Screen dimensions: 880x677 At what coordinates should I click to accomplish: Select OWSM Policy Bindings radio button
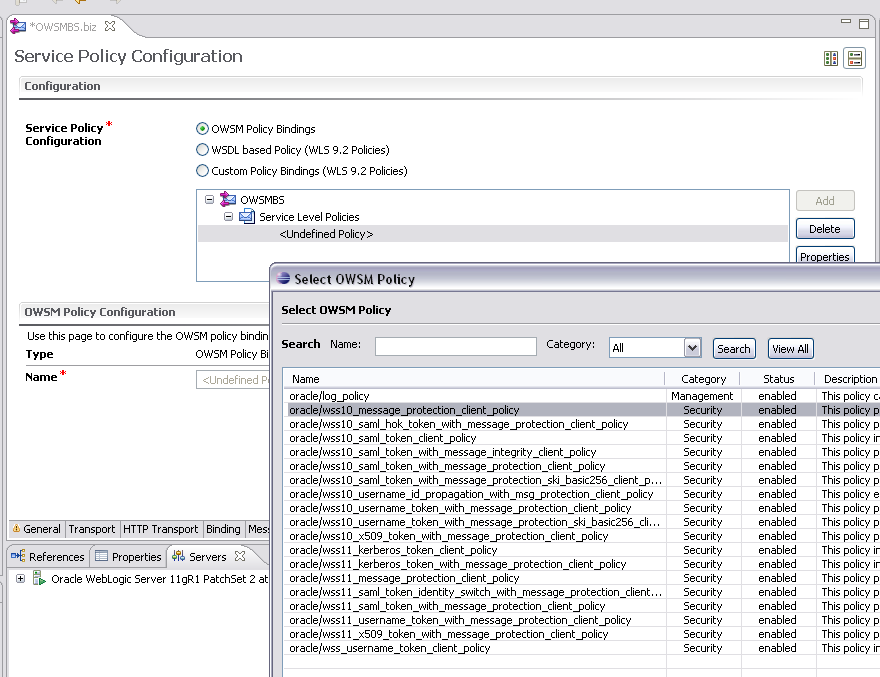pyautogui.click(x=203, y=129)
